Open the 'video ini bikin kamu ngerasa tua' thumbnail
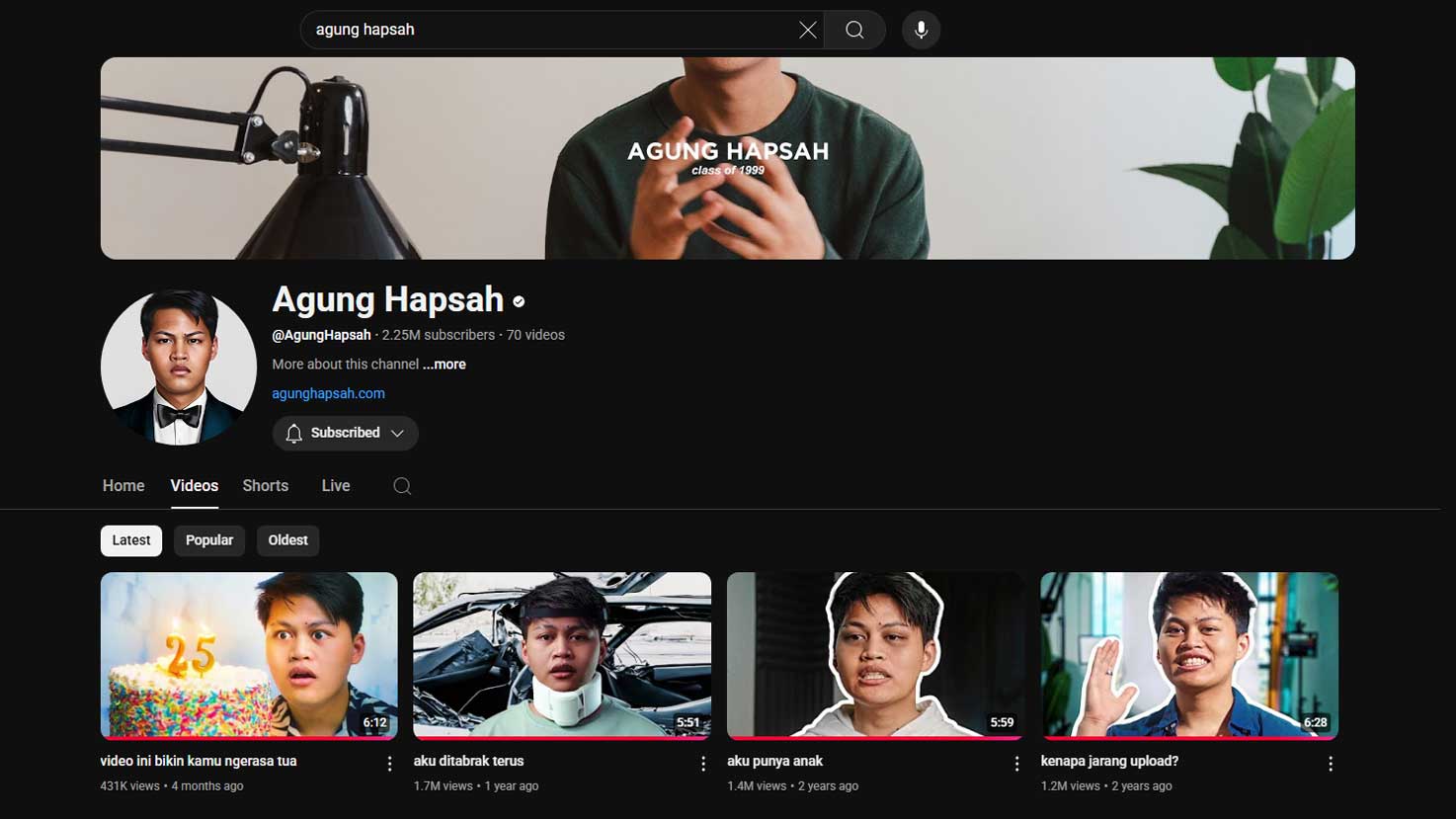 [249, 652]
